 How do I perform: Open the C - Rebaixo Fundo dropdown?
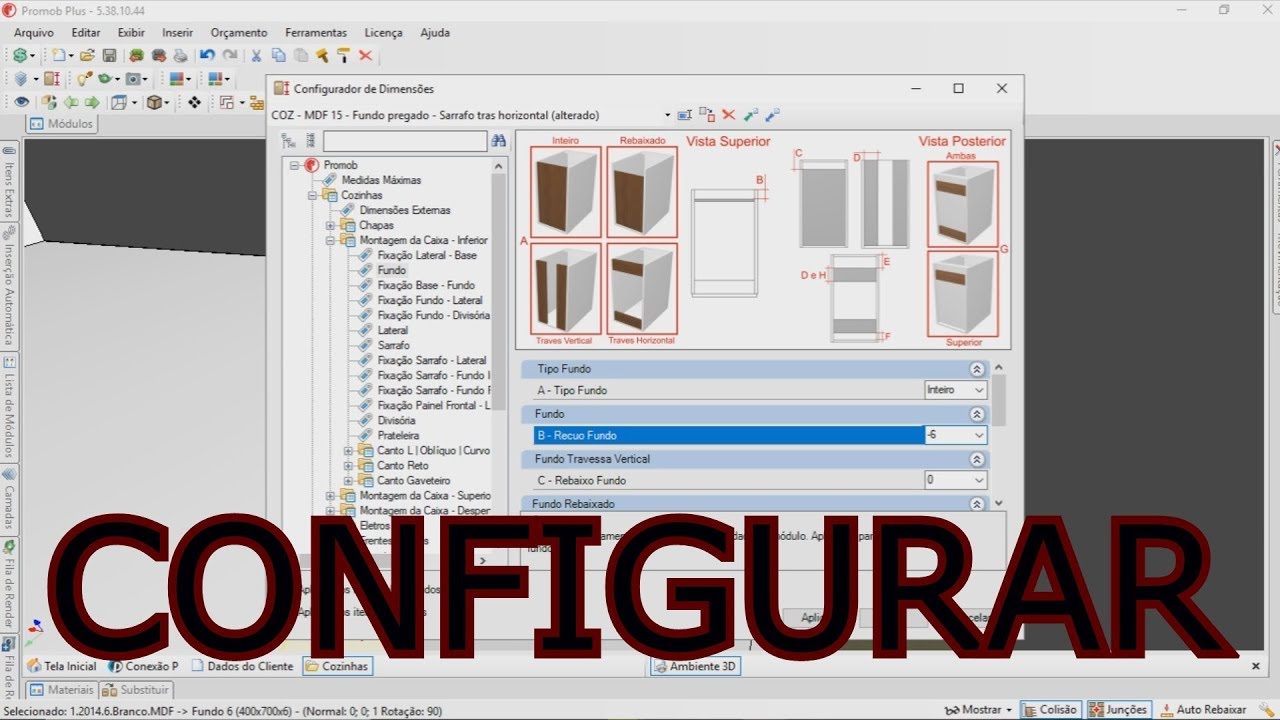coord(978,480)
